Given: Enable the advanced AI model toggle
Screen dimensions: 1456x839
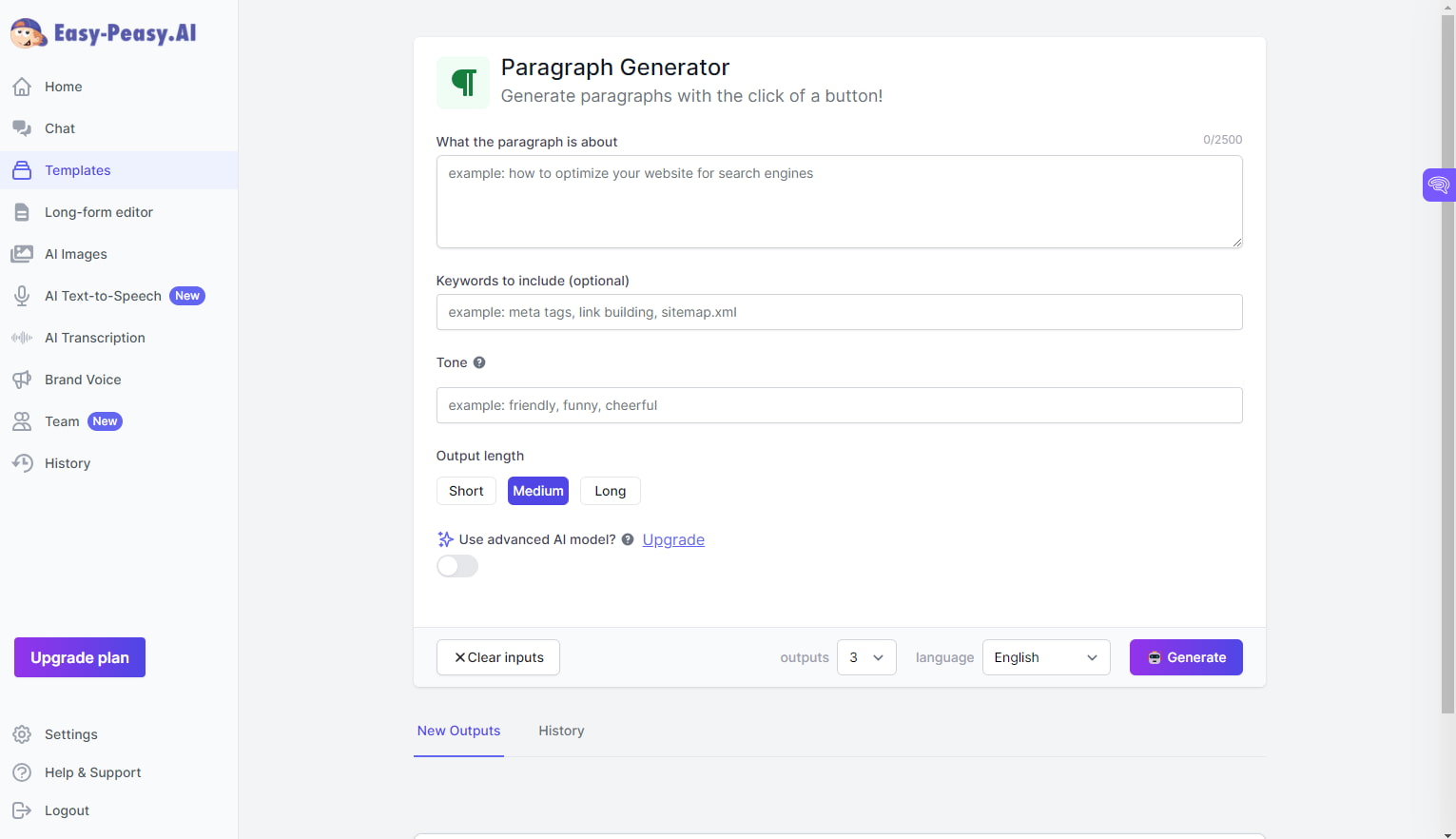Looking at the screenshot, I should 457,566.
